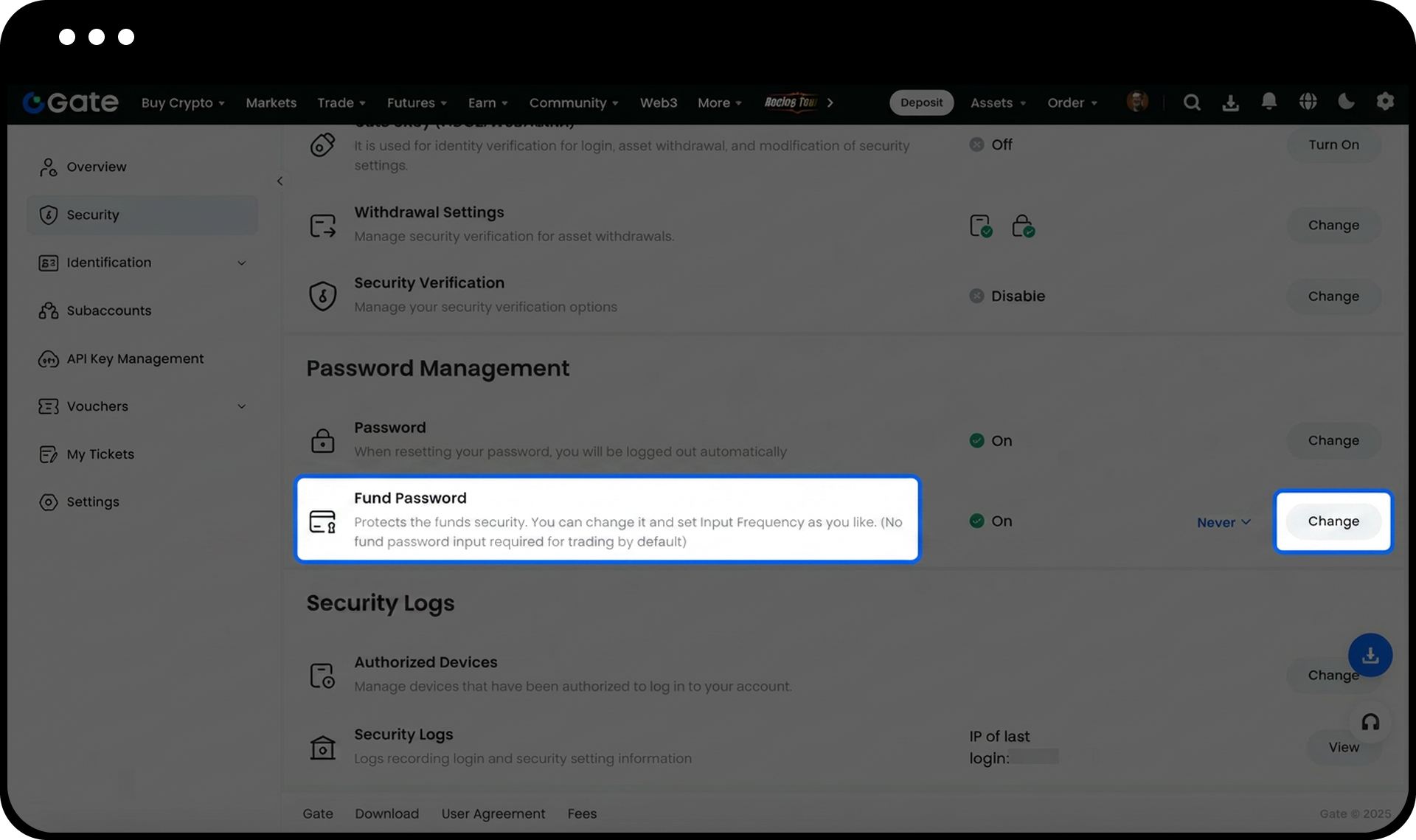The image size is (1416, 840).
Task: Open the User Agreement footer link
Action: 493,813
